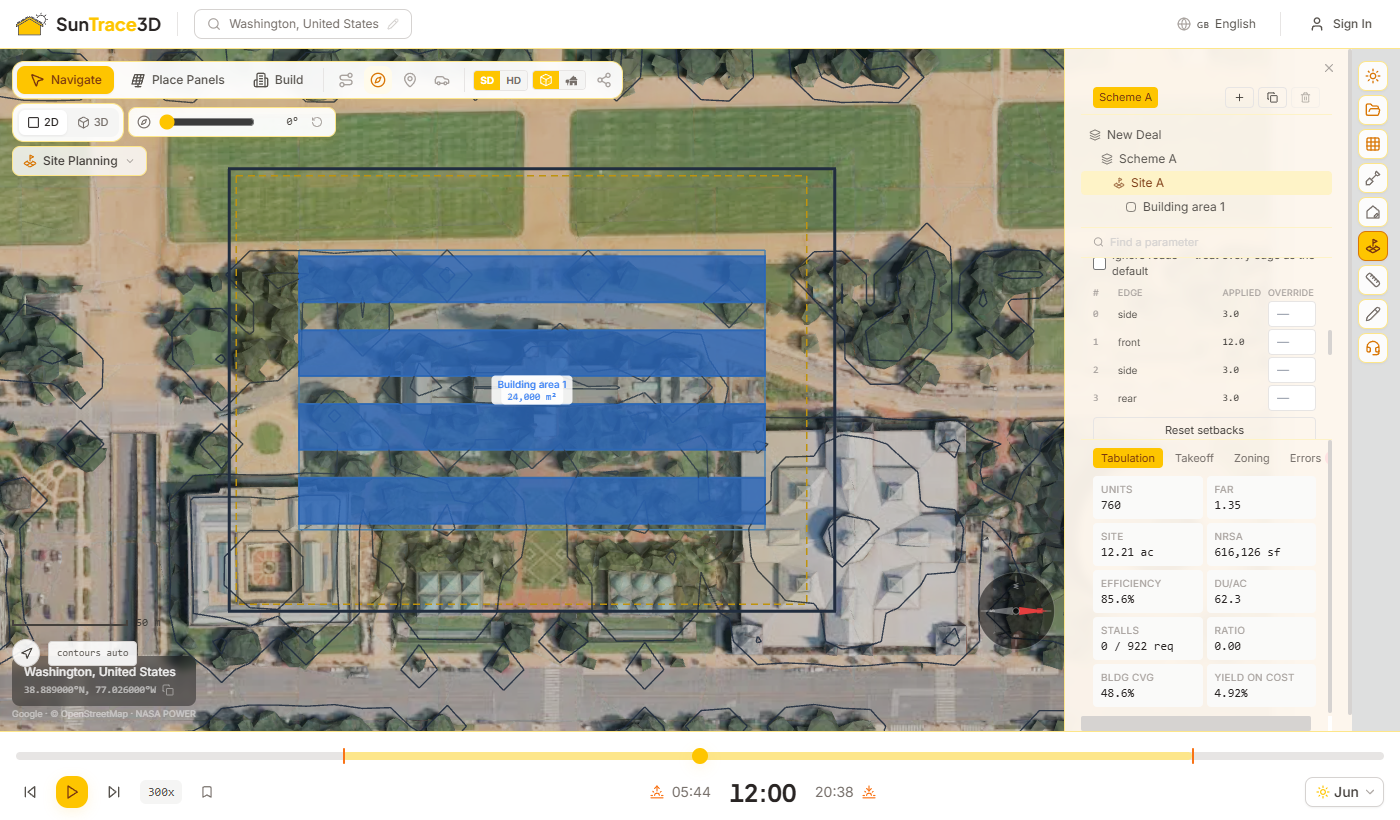Toggle the ignore roads checkbox
The height and width of the screenshot is (820, 1400).
pos(1099,263)
